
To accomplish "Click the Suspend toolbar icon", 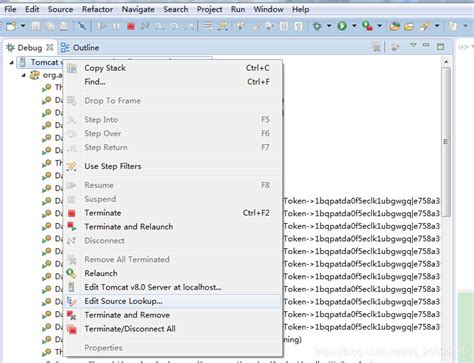I will pyautogui.click(x=116, y=26).
